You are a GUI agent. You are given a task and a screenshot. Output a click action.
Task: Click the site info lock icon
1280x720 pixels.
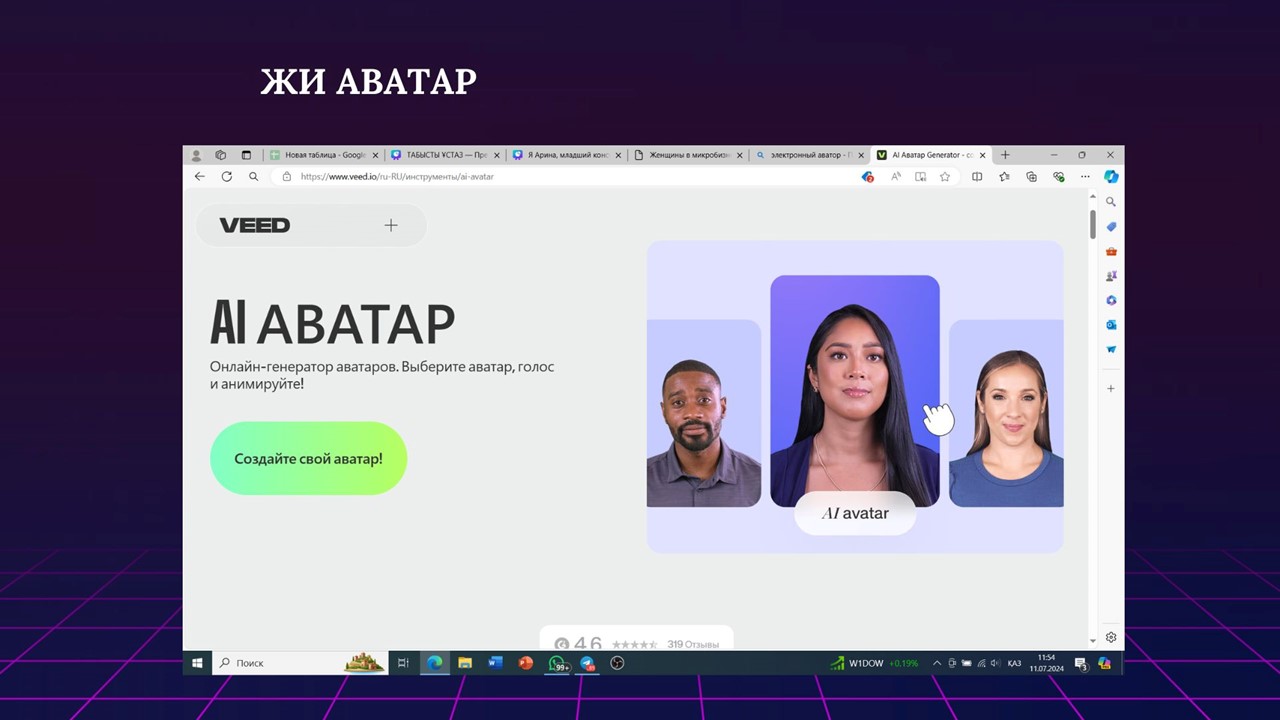[287, 176]
